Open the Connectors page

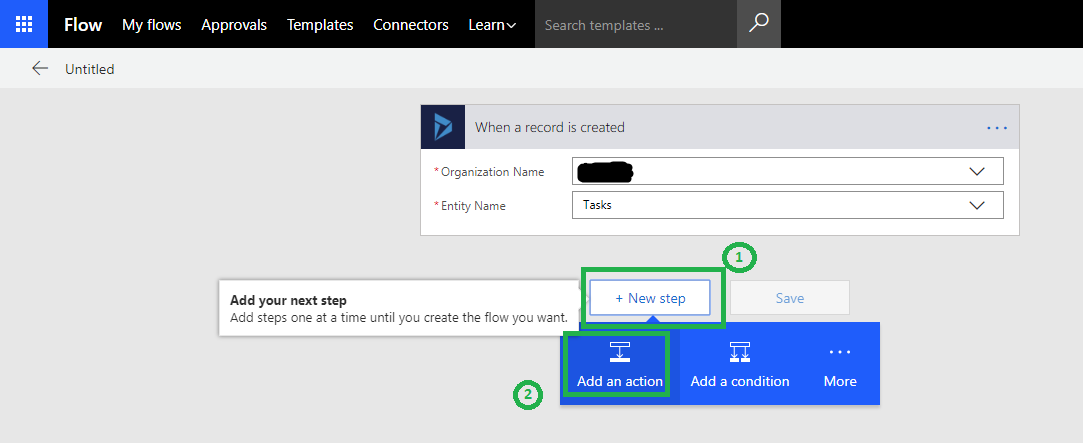click(411, 25)
